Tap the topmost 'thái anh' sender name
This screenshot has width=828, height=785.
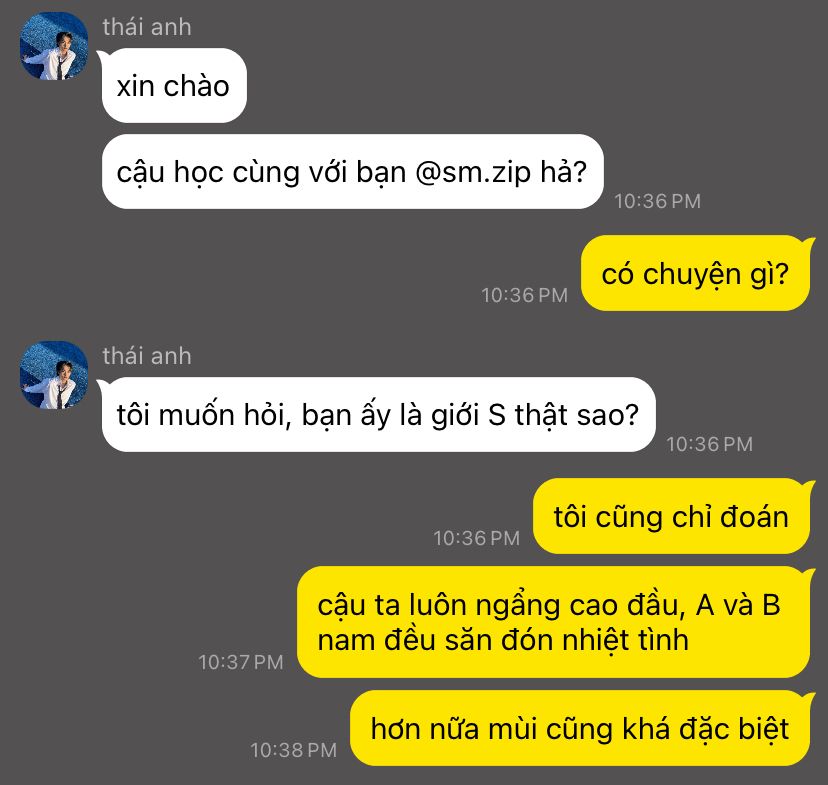(x=147, y=27)
